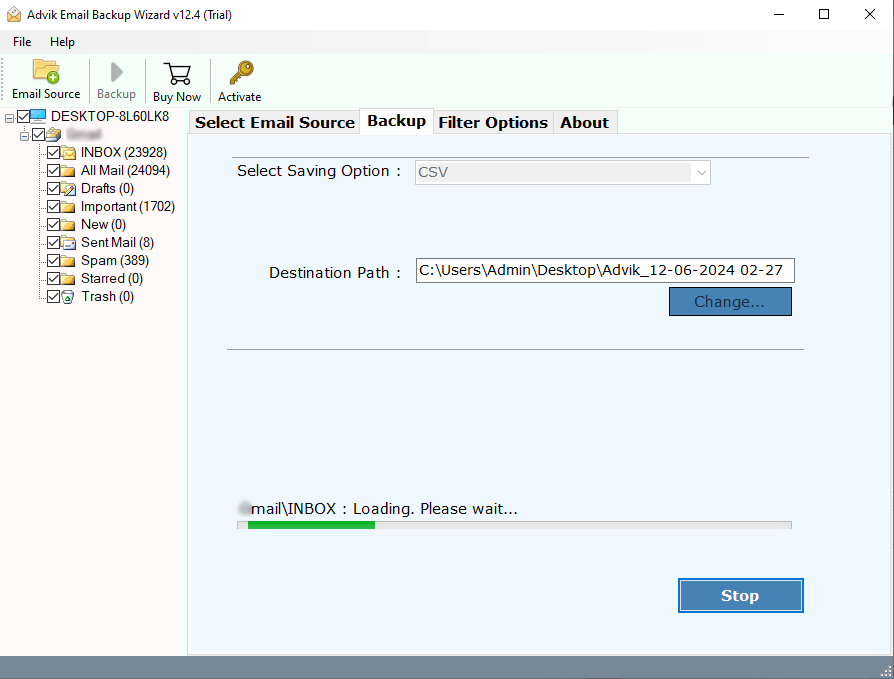Screen dimensions: 894x679
Task: Click the INBOX envelope folder icon
Action: coord(68,153)
